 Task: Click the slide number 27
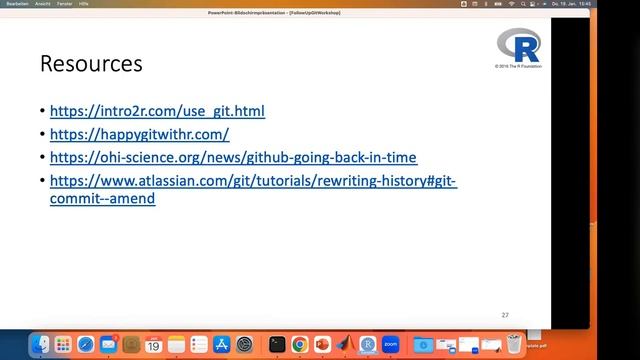(x=505, y=315)
